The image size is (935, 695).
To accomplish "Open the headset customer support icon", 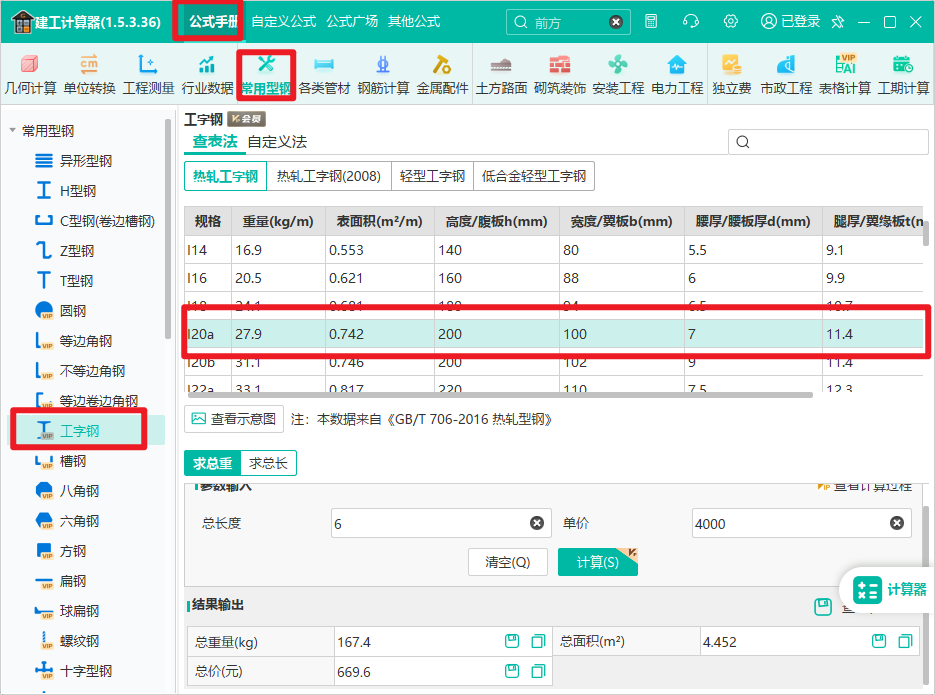I will (691, 22).
